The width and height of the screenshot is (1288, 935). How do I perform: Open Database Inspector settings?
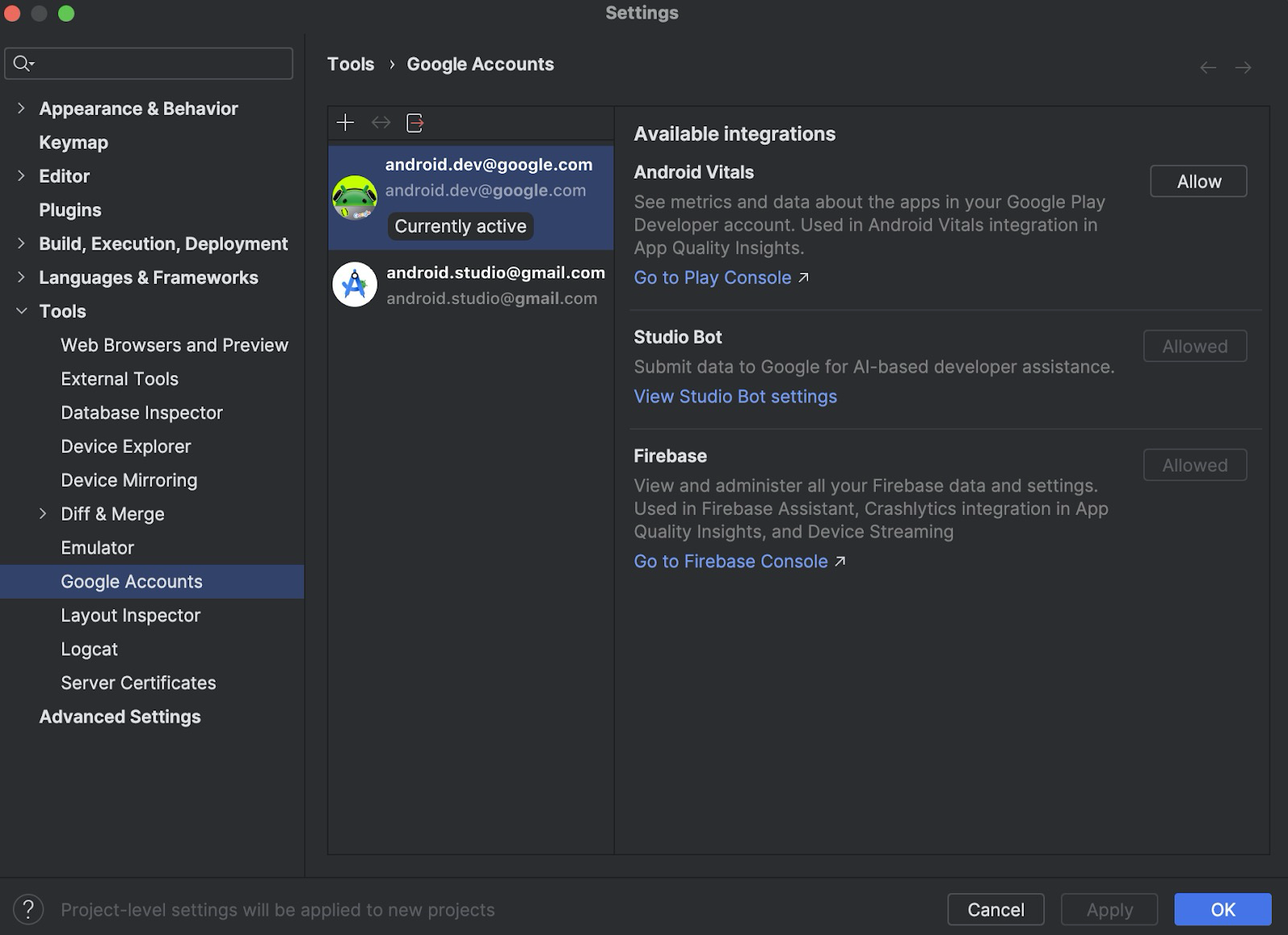(142, 413)
